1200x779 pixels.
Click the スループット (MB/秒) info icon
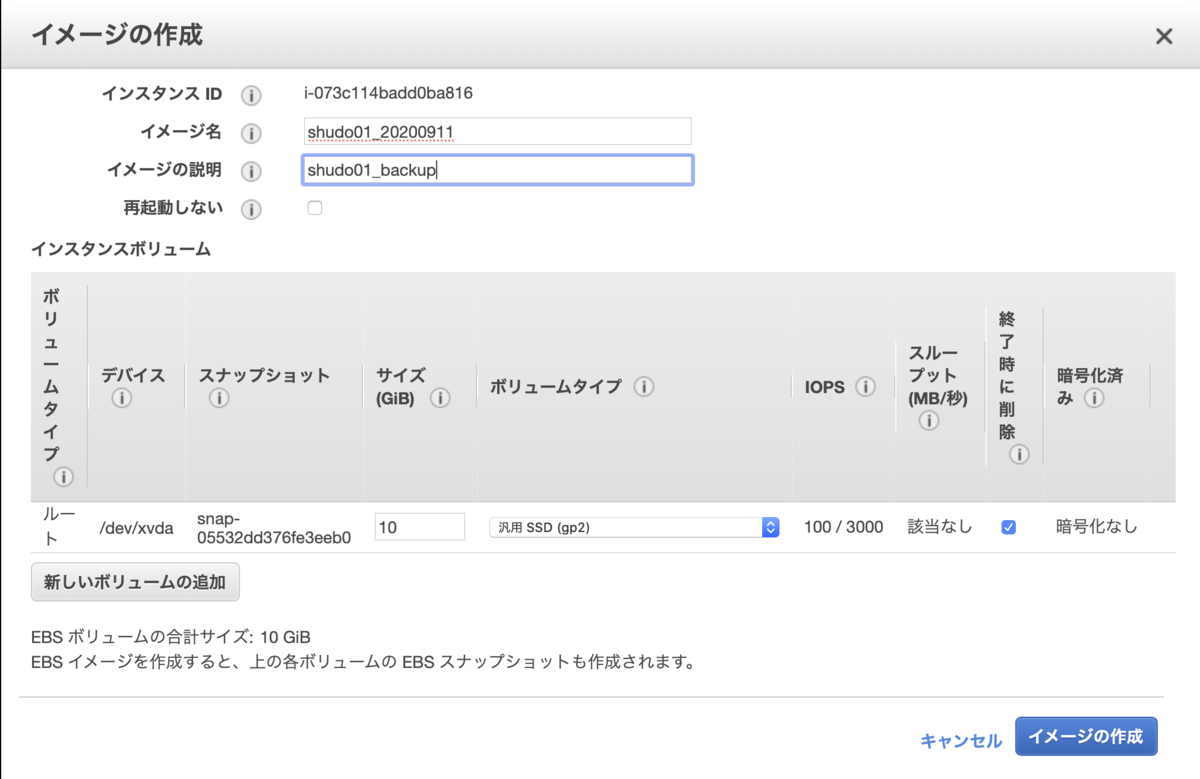[928, 421]
